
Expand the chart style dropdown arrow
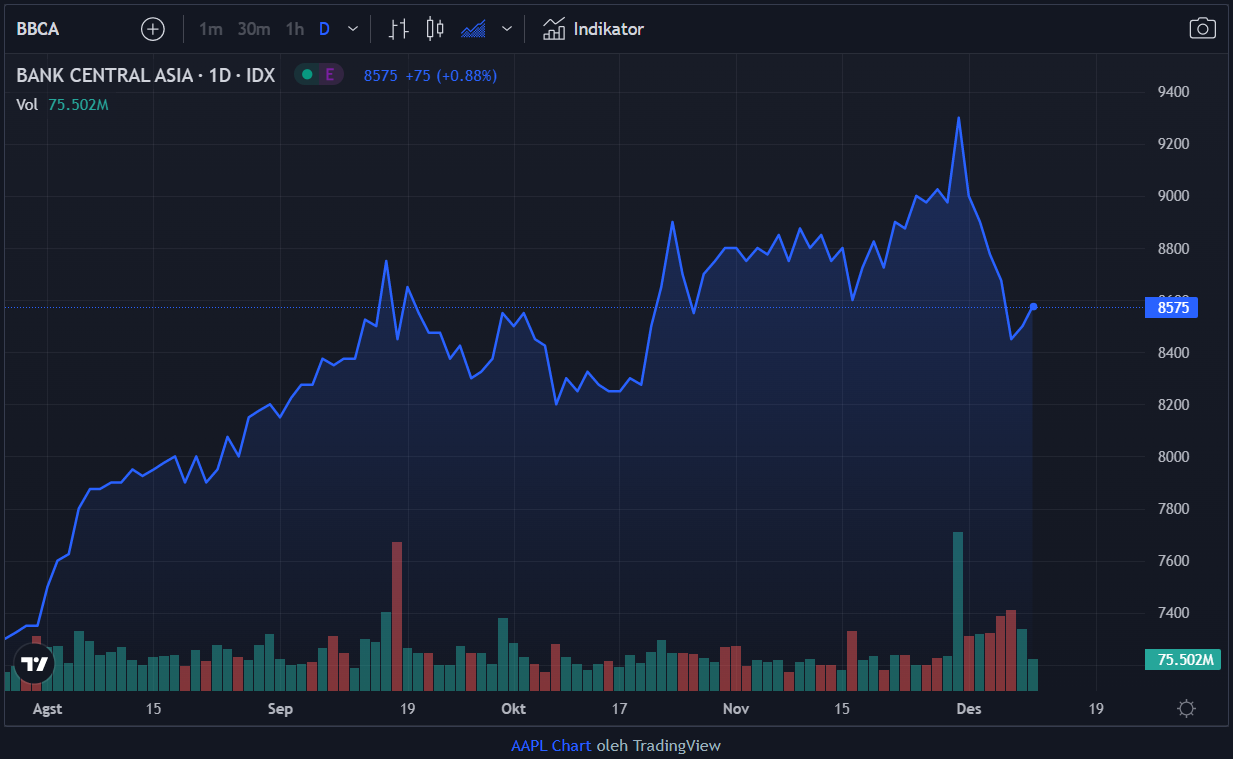(507, 29)
